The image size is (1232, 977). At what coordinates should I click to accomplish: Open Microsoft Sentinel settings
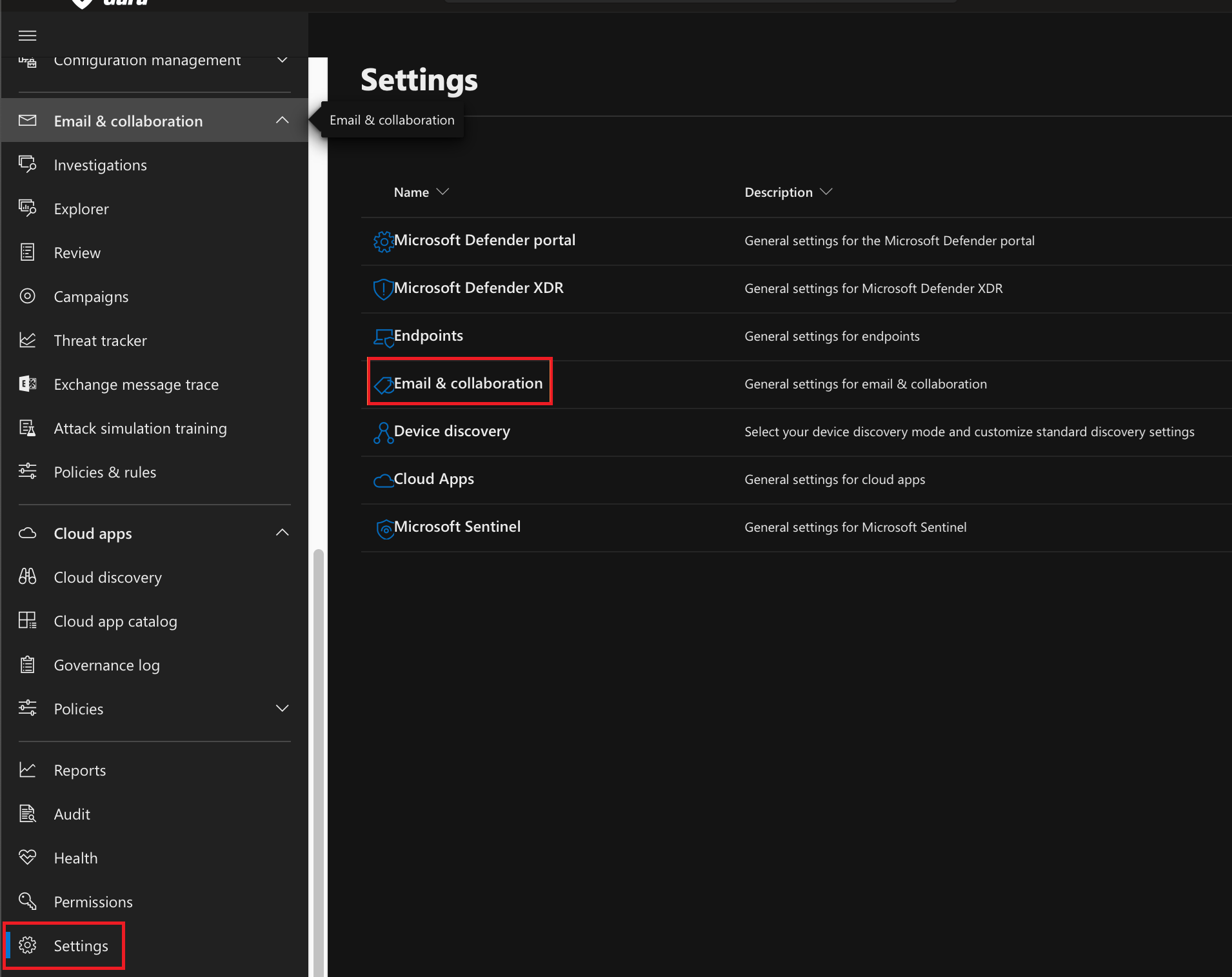click(x=457, y=527)
